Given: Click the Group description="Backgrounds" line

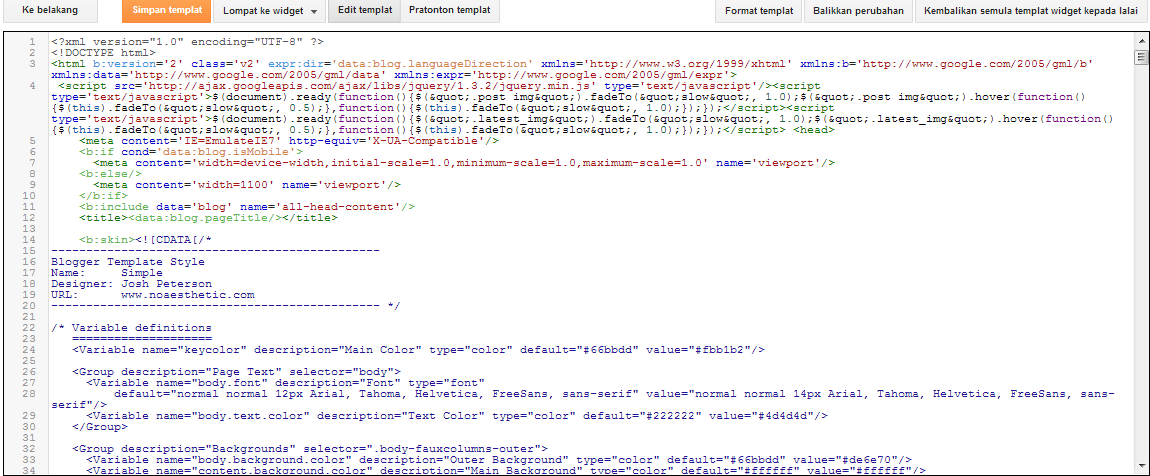Looking at the screenshot, I should [x=310, y=448].
